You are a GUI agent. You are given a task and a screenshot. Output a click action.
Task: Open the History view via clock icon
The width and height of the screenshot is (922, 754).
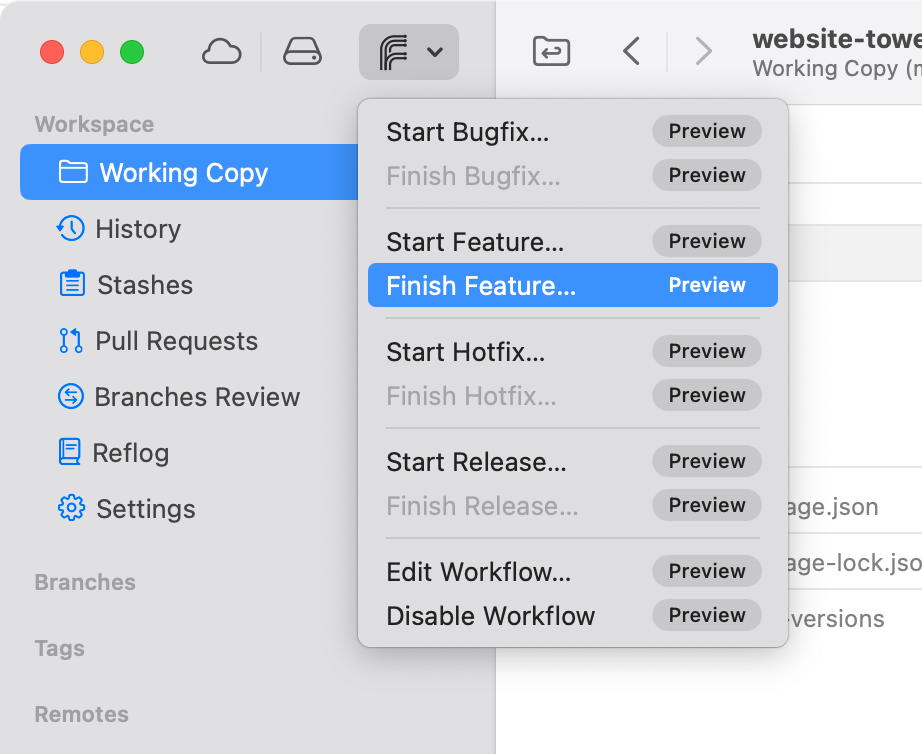tap(69, 229)
